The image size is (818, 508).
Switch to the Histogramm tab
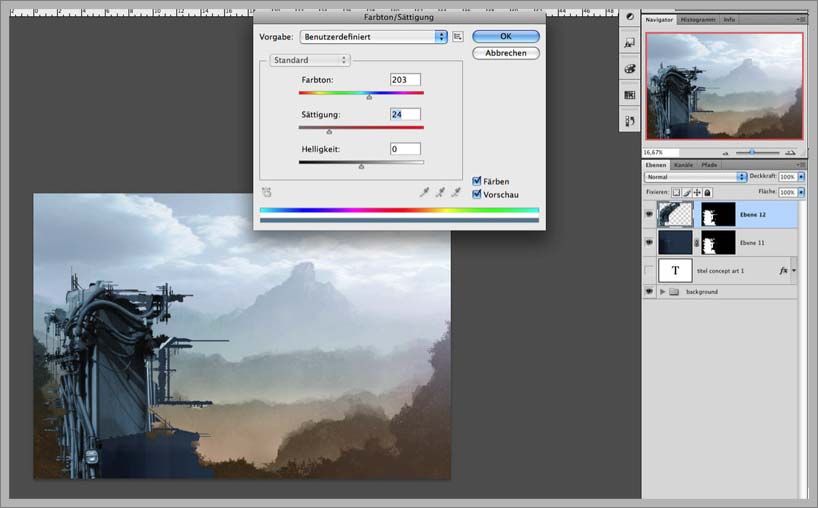click(697, 19)
